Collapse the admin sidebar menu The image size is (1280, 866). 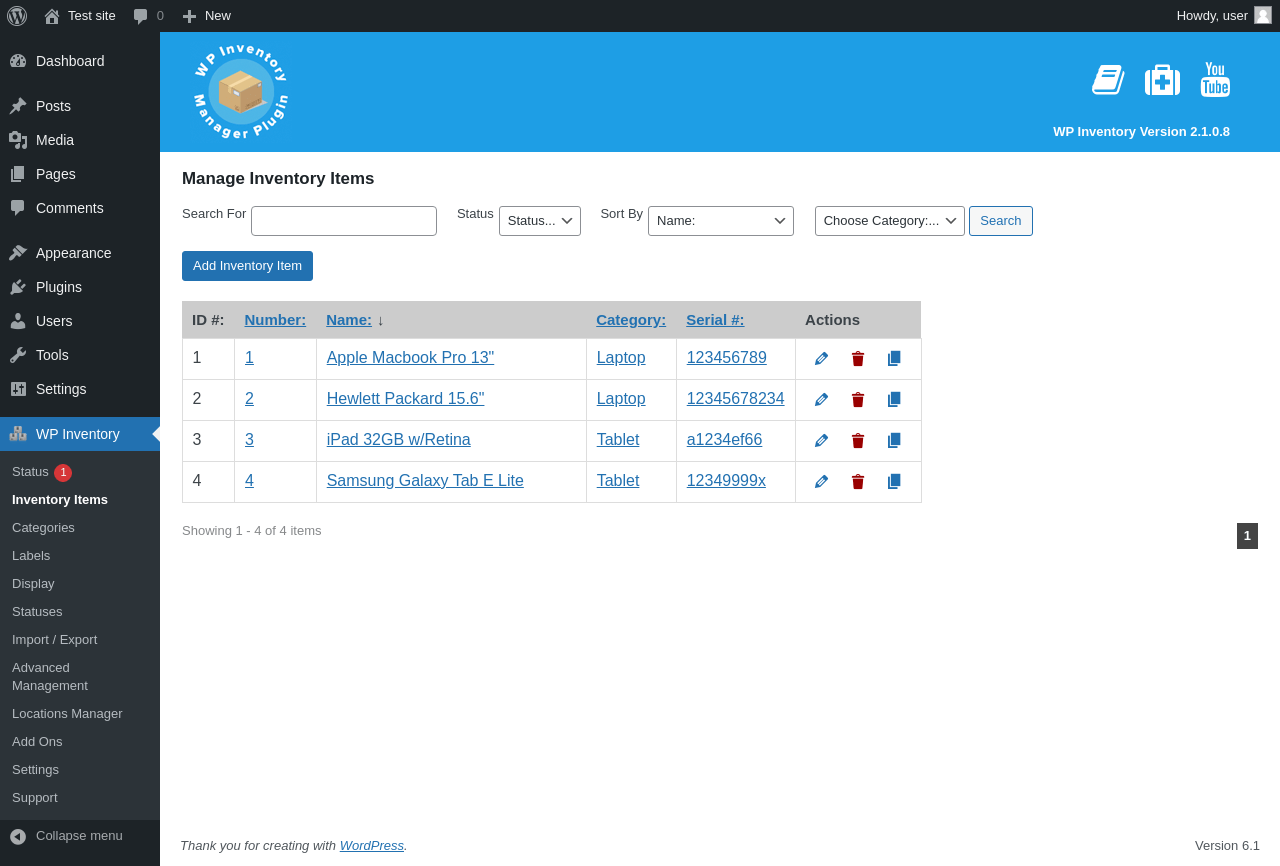[79, 836]
